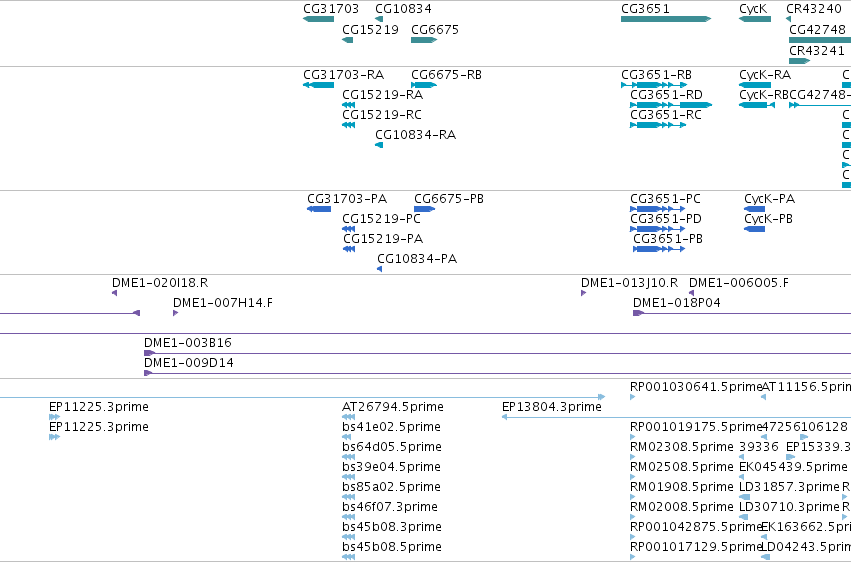Open the RP001030641.5prime EST label
This screenshot has height=562, width=851.
click(696, 387)
